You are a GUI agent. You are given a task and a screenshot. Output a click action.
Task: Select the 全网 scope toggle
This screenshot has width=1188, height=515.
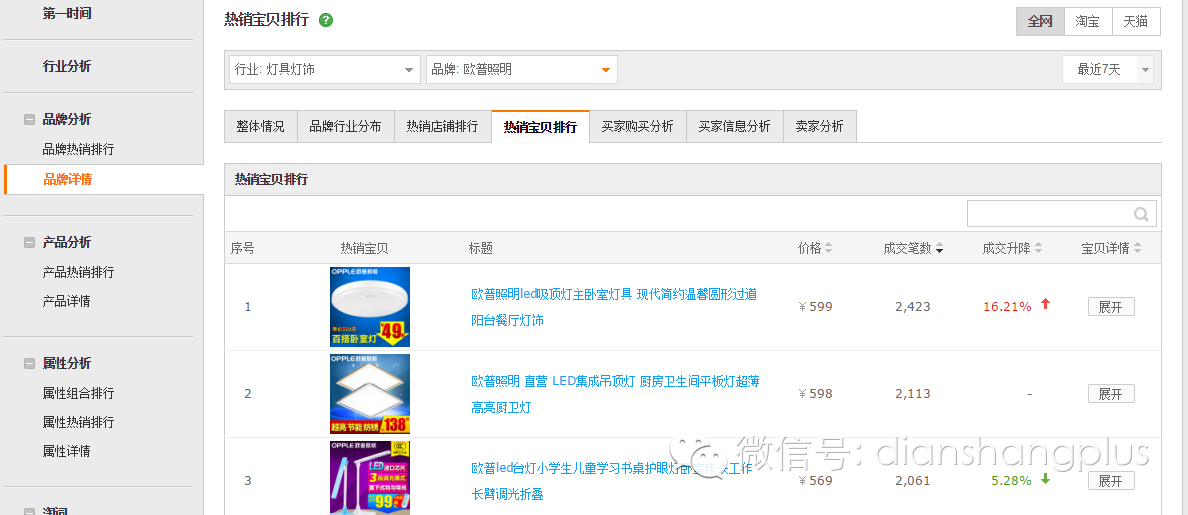pyautogui.click(x=1040, y=21)
